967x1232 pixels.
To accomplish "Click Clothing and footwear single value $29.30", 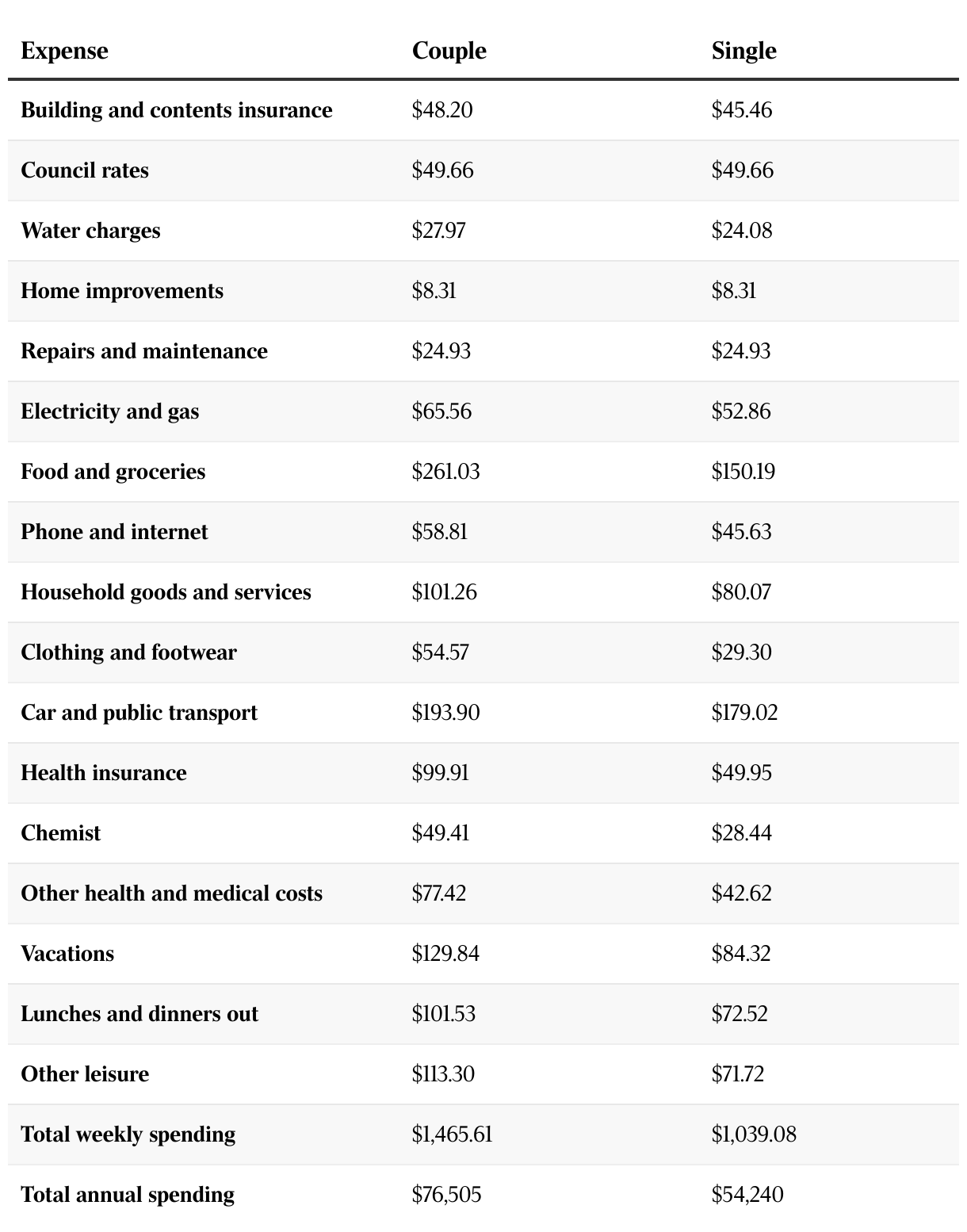I will tap(742, 652).
